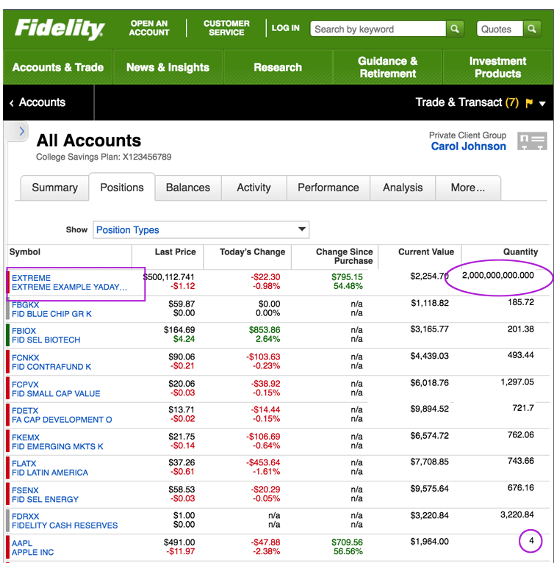Click AAPL current value $1,964.00
The image size is (559, 567).
[x=430, y=542]
